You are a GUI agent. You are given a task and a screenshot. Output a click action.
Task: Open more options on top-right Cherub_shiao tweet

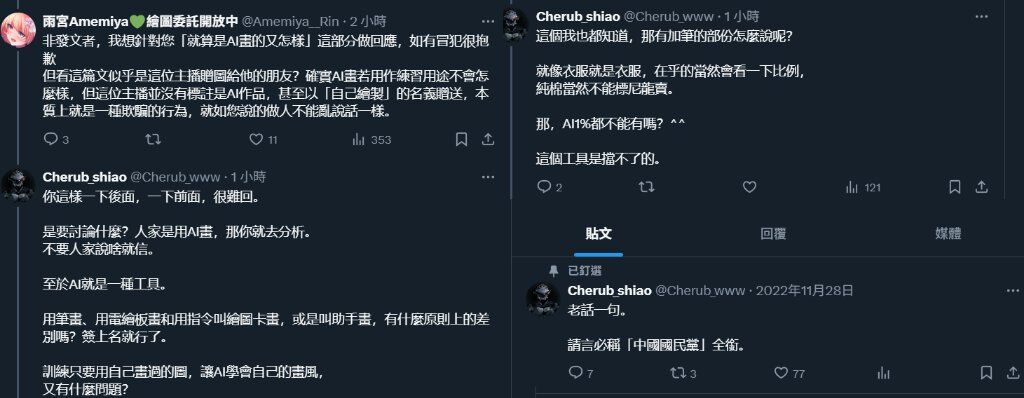click(x=982, y=16)
